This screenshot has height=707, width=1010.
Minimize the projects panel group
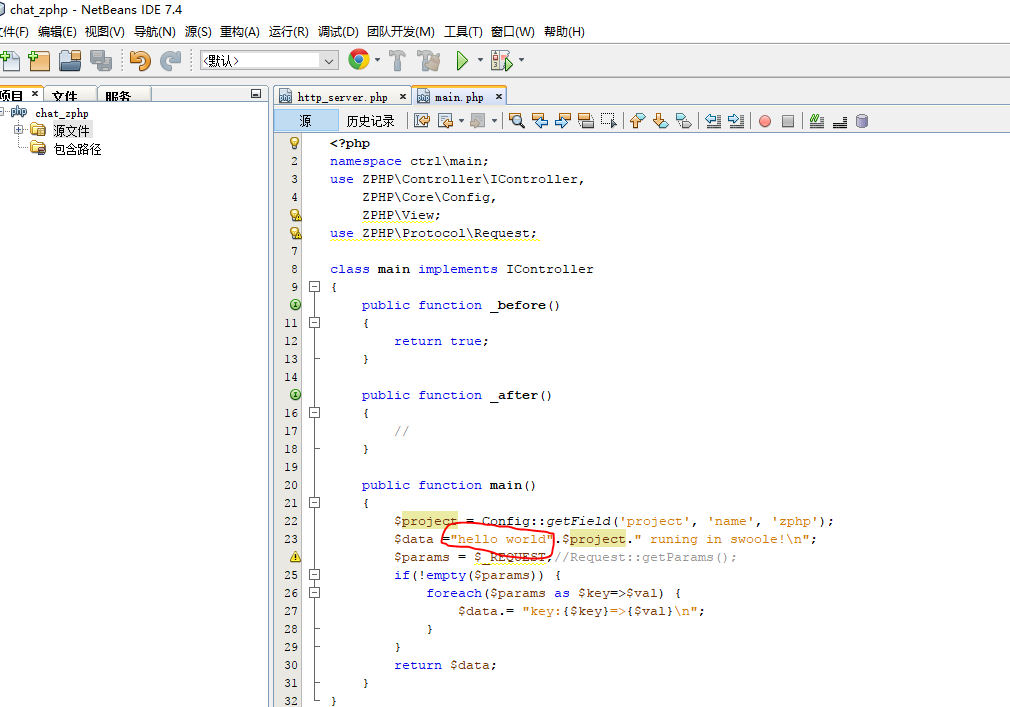(x=256, y=94)
